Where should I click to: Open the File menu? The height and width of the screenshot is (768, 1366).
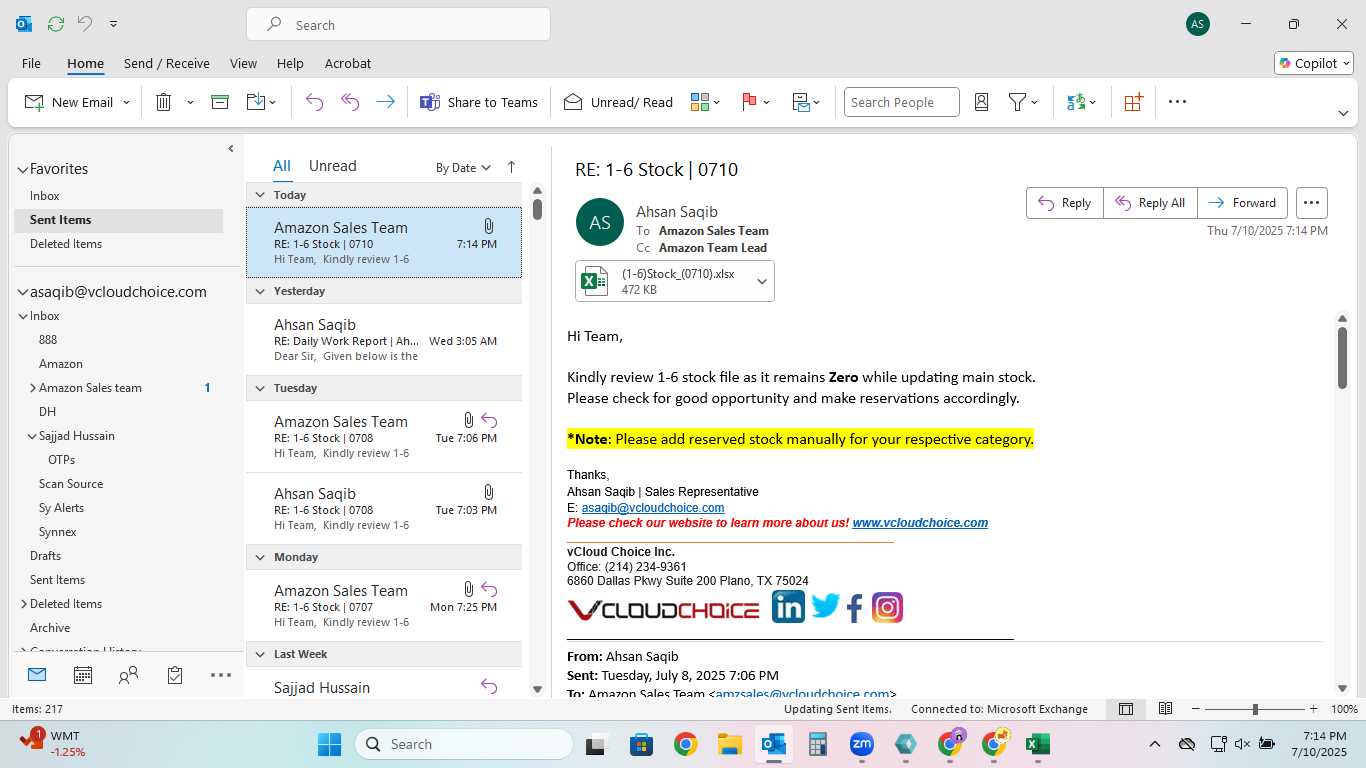pos(31,63)
